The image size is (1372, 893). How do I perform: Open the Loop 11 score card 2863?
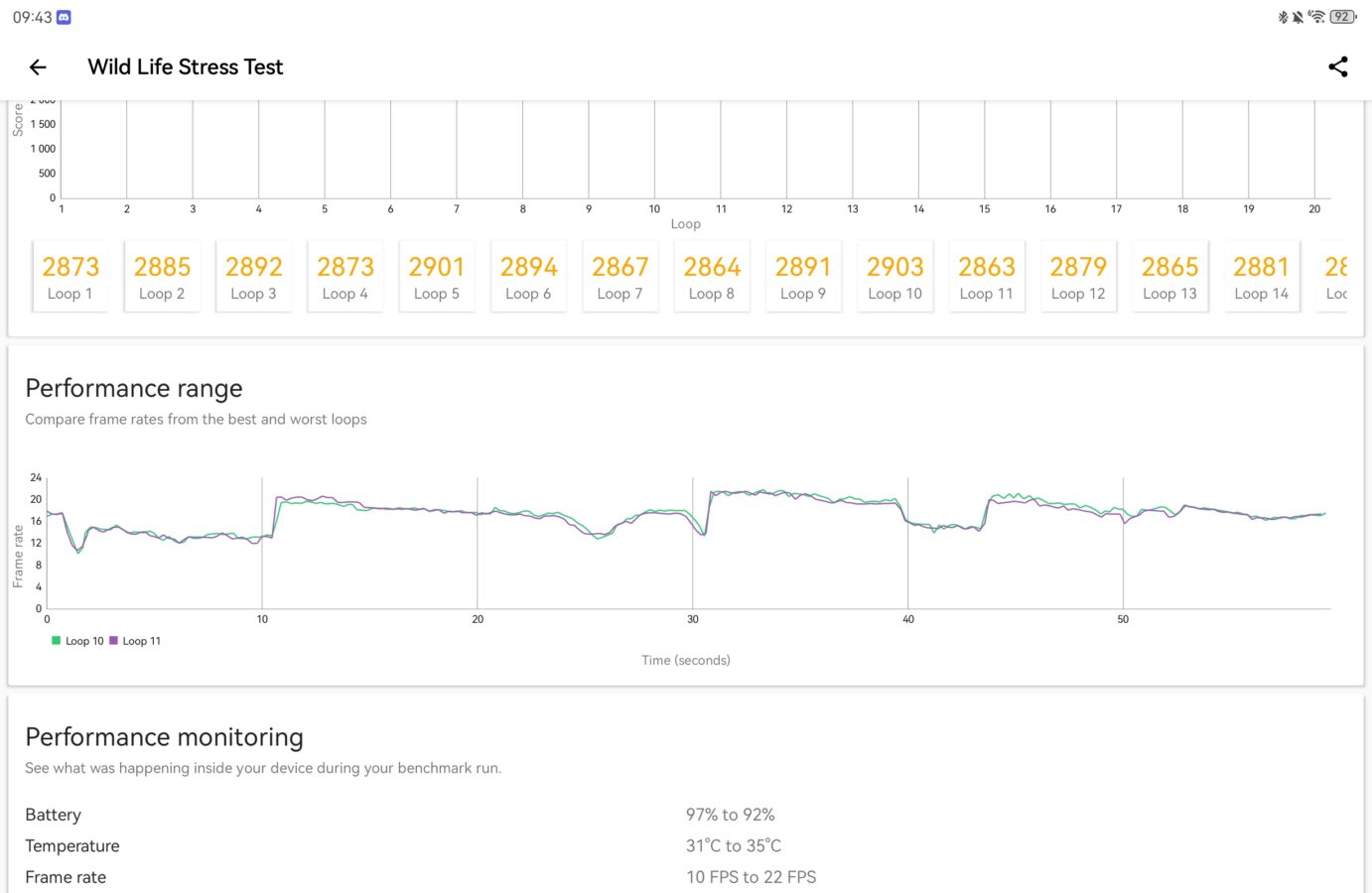[987, 277]
